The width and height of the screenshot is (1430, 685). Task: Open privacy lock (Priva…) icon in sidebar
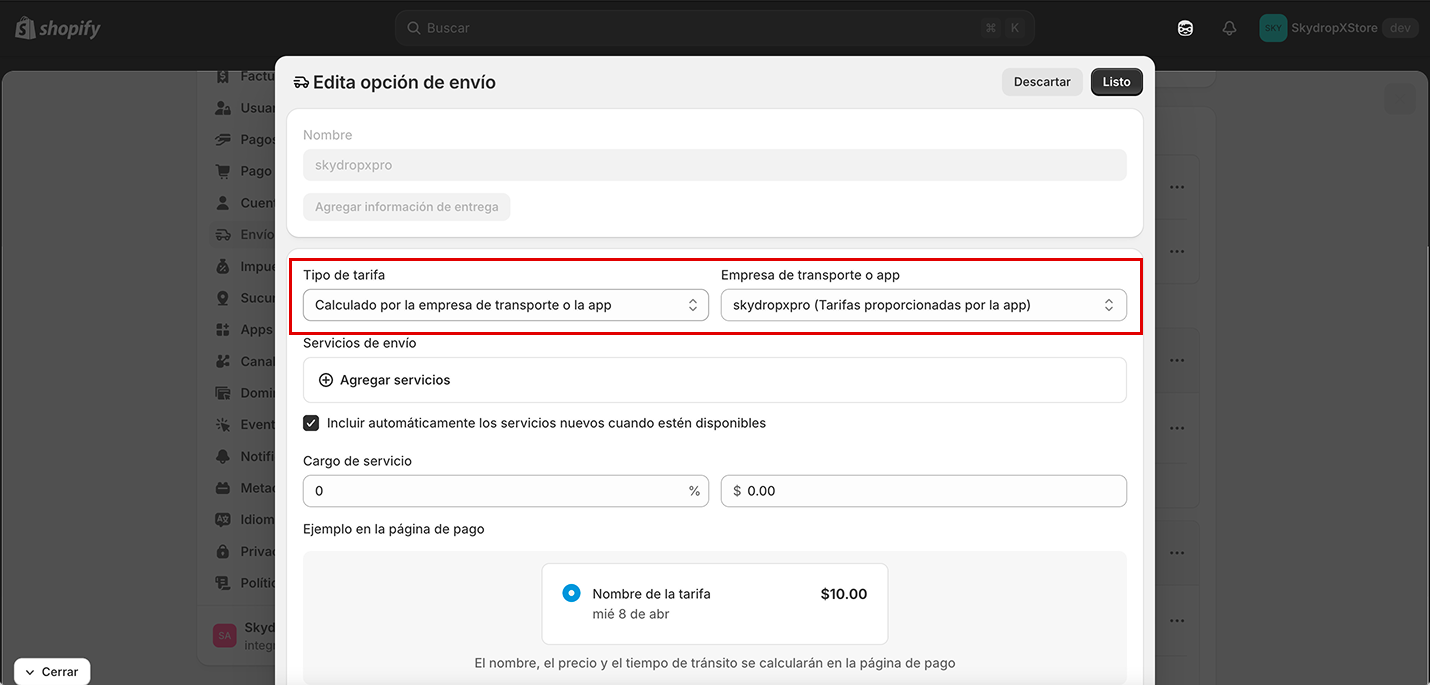pyautogui.click(x=222, y=551)
